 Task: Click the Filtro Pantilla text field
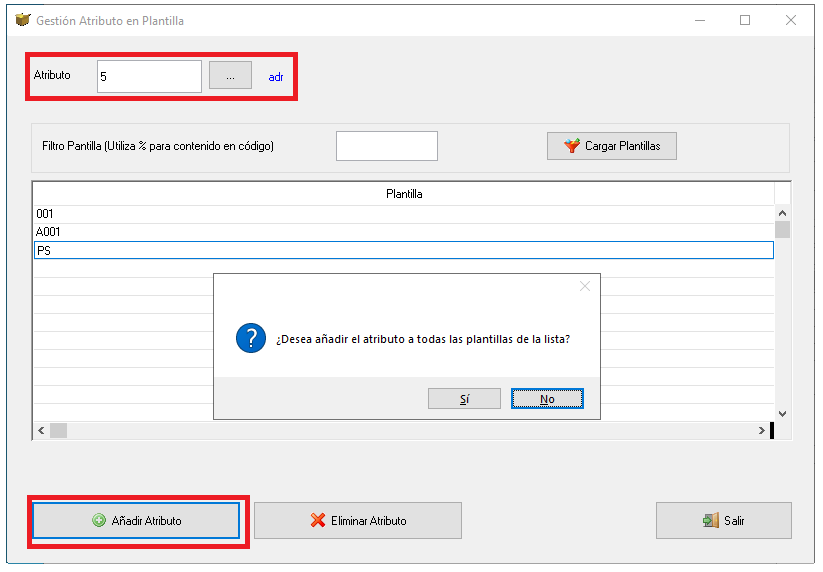click(x=386, y=146)
